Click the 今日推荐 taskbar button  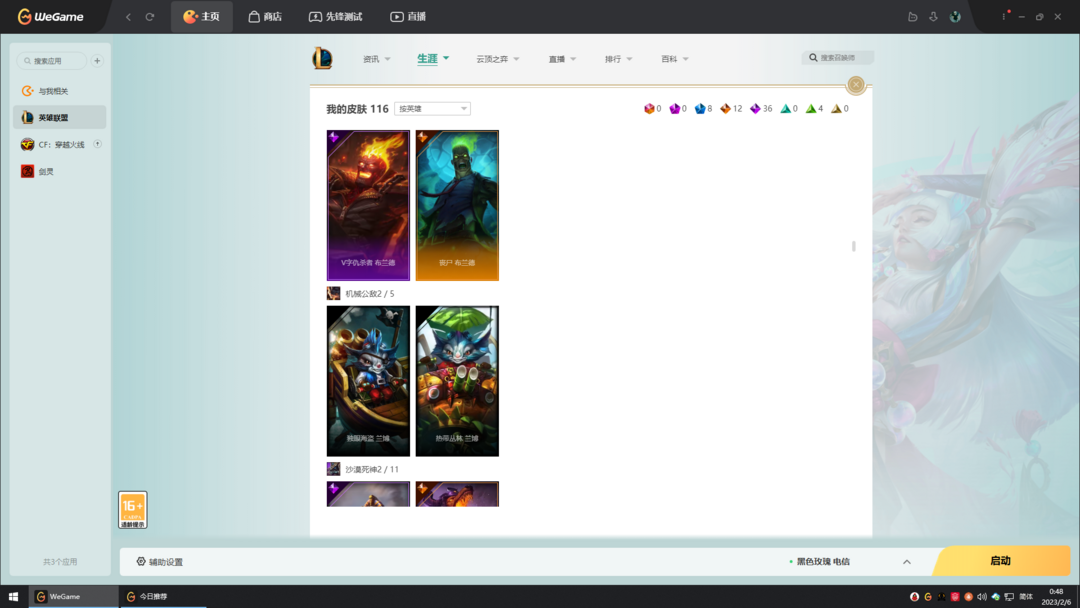163,596
